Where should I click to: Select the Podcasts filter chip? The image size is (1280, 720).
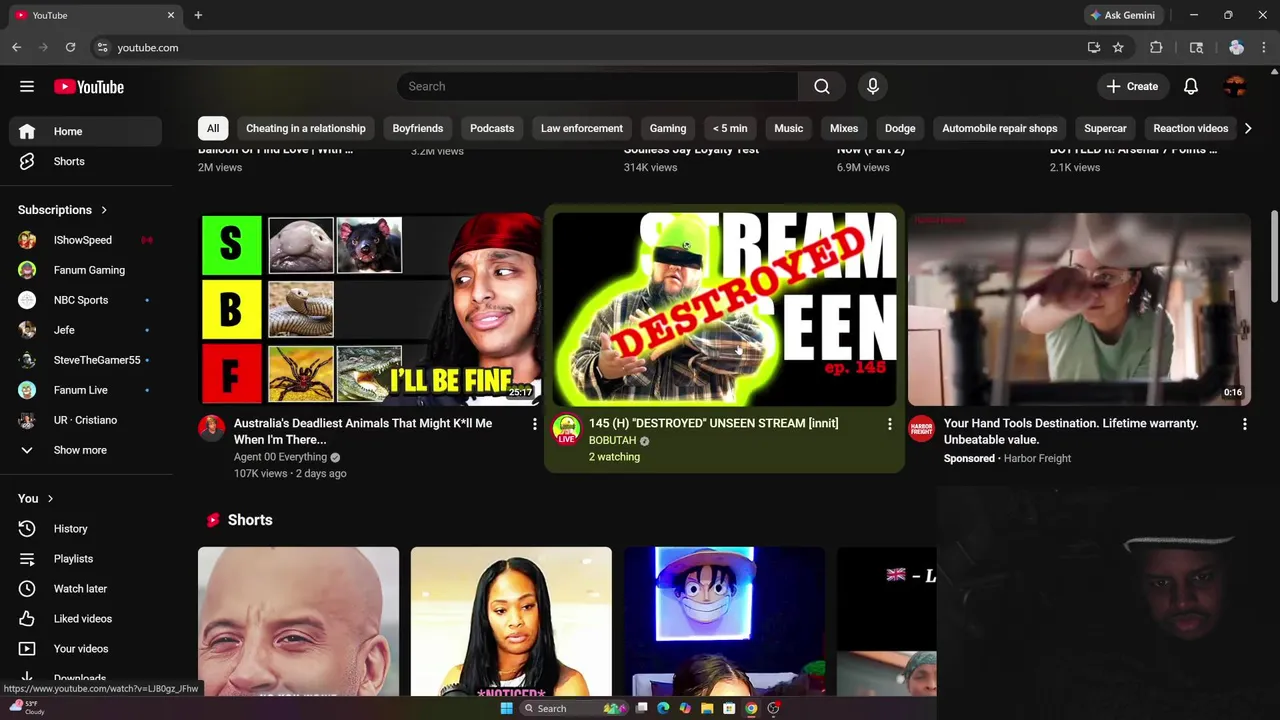(x=492, y=128)
